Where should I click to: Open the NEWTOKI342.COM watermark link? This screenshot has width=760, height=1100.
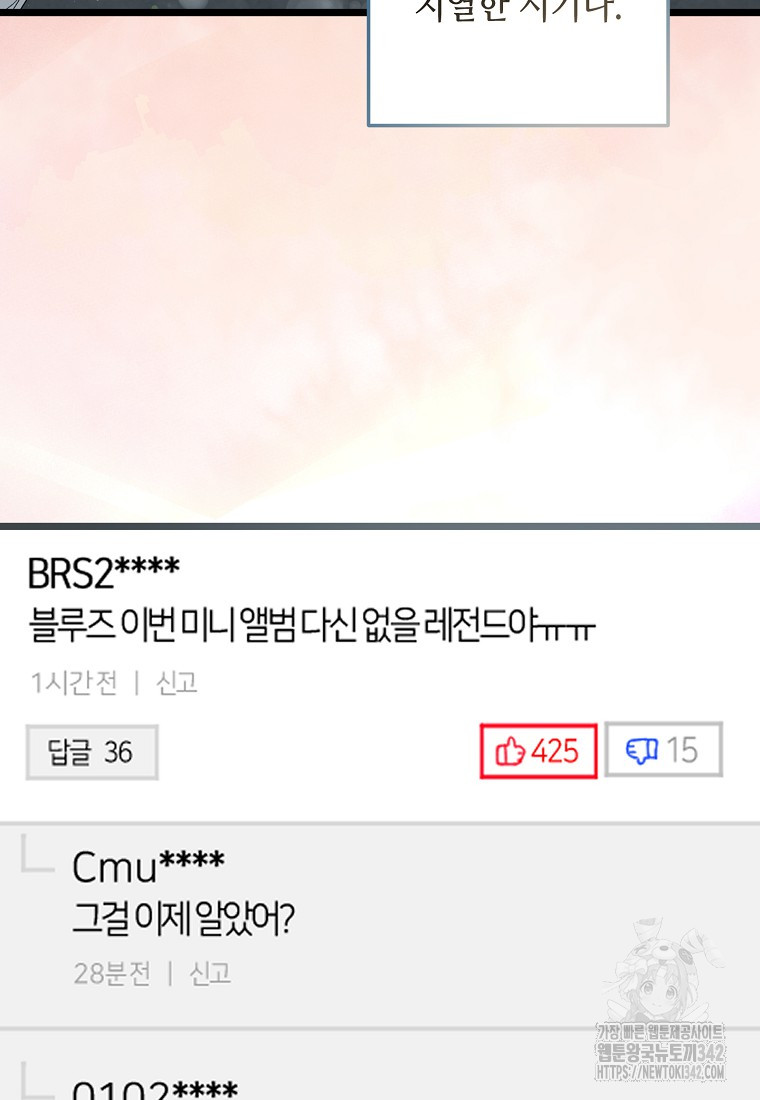(660, 1072)
